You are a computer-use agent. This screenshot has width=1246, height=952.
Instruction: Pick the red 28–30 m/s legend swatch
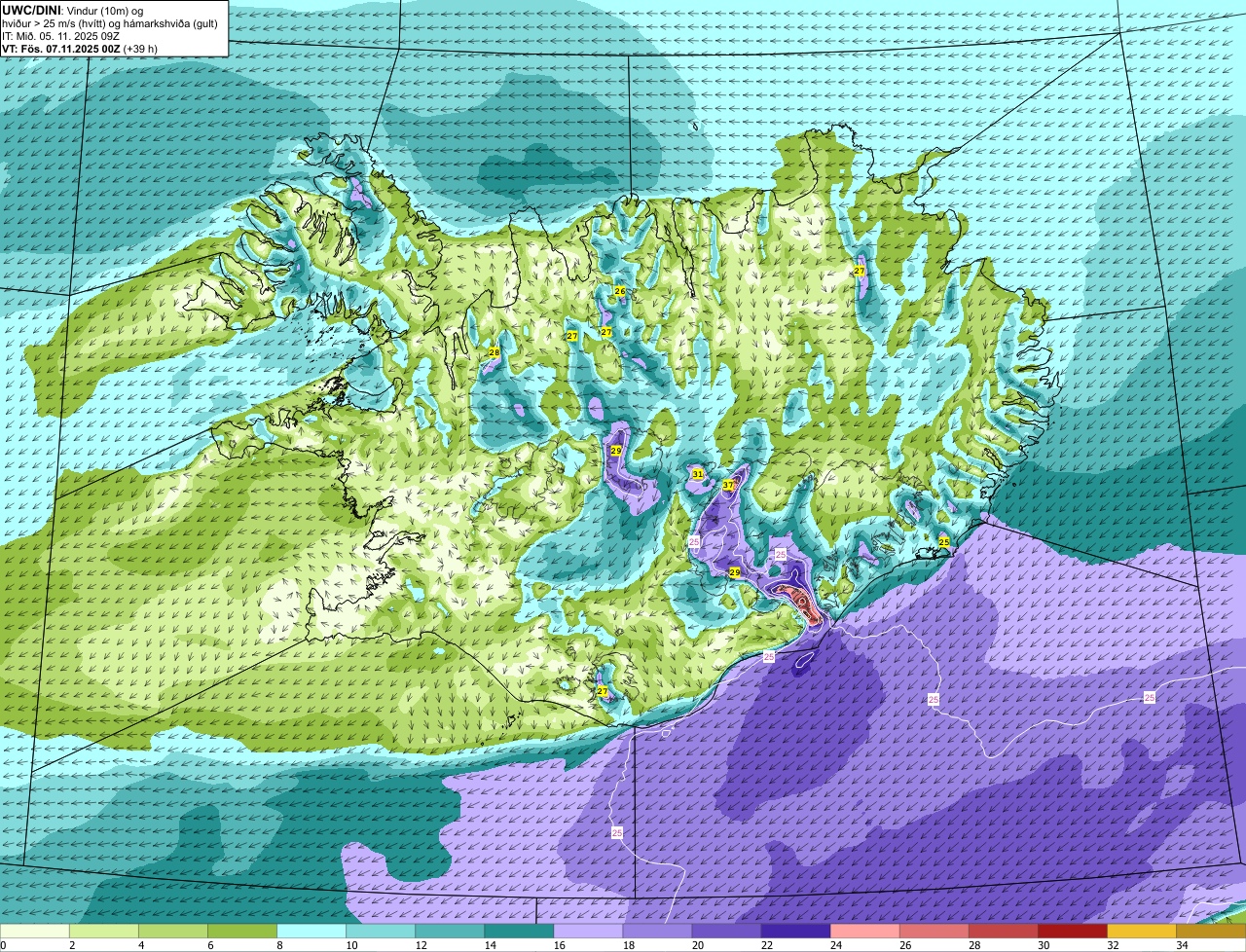point(1003,932)
